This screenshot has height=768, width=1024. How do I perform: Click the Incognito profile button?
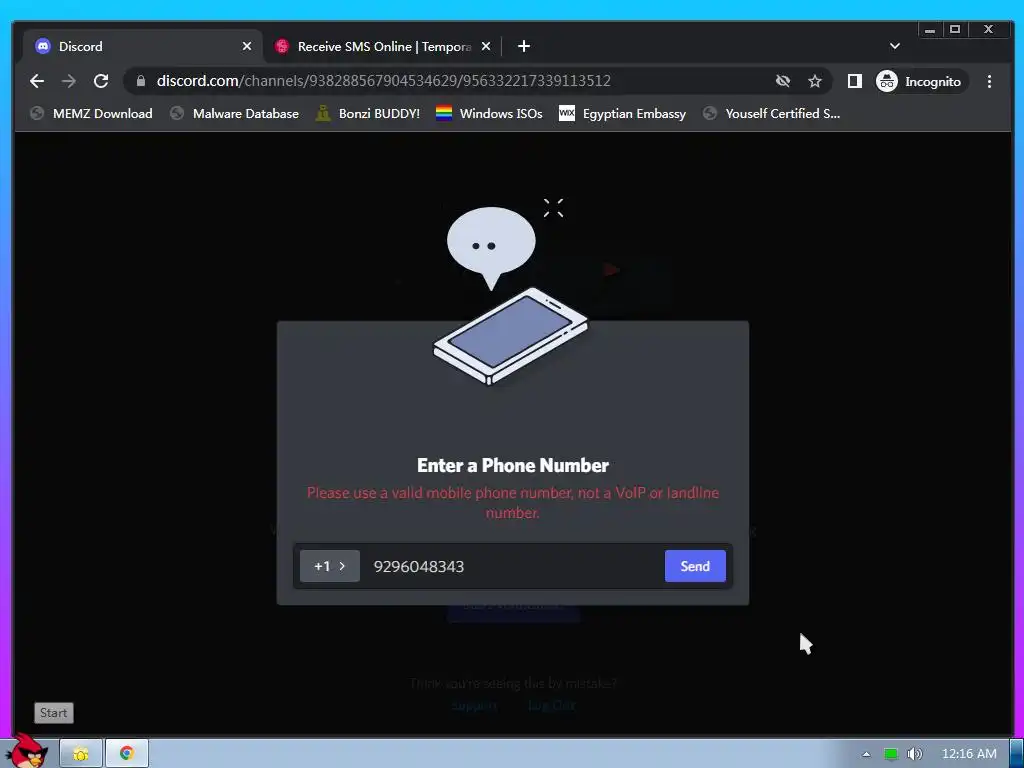click(x=920, y=81)
